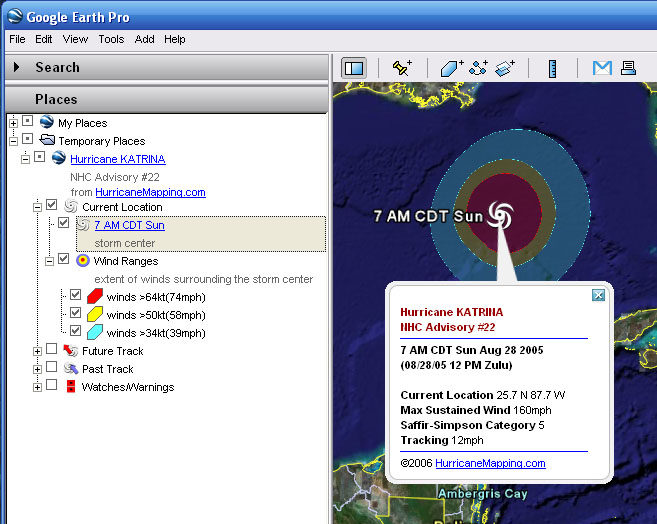This screenshot has height=524, width=657.
Task: Click the yellow winds >50kt swatch
Action: pyautogui.click(x=95, y=314)
